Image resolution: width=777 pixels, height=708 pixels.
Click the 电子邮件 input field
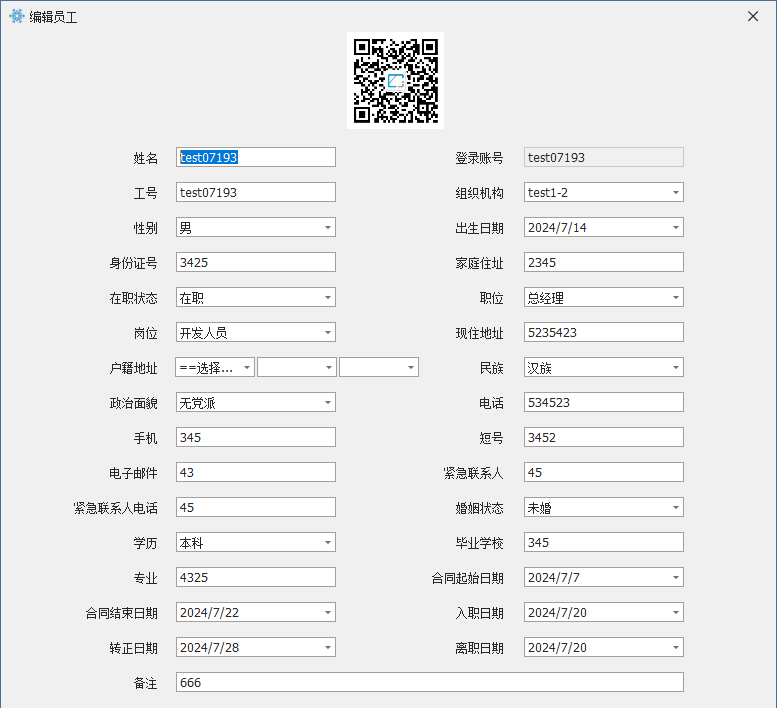[x=256, y=472]
